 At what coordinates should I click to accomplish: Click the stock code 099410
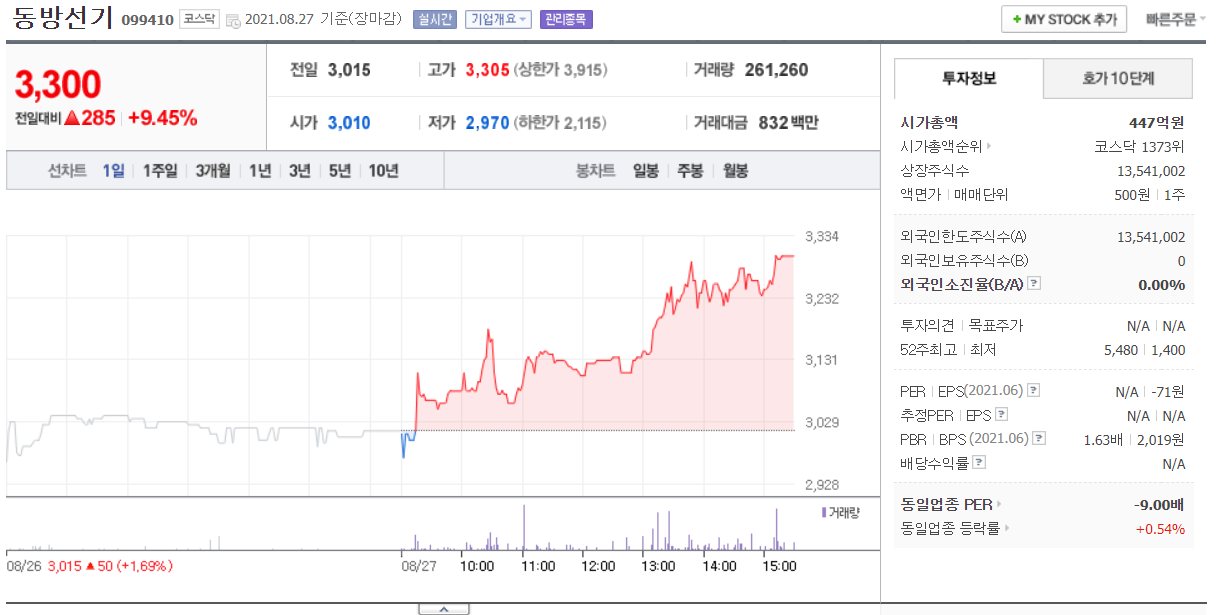pyautogui.click(x=147, y=20)
